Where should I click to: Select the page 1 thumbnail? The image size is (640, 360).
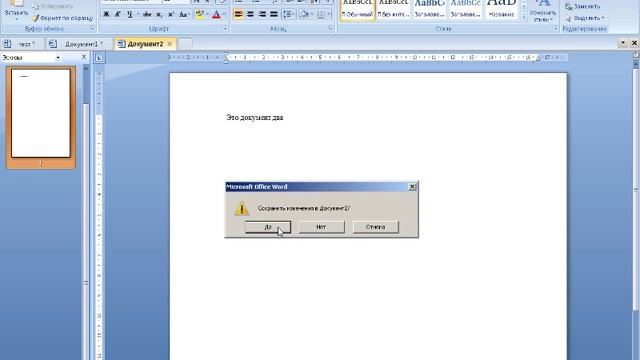[41, 113]
